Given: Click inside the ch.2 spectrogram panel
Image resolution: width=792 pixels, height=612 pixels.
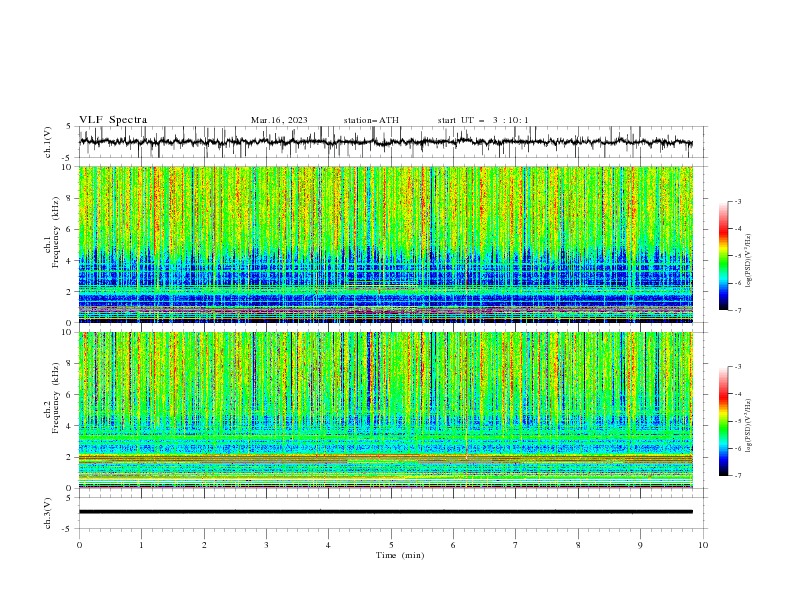Looking at the screenshot, I should [386, 410].
